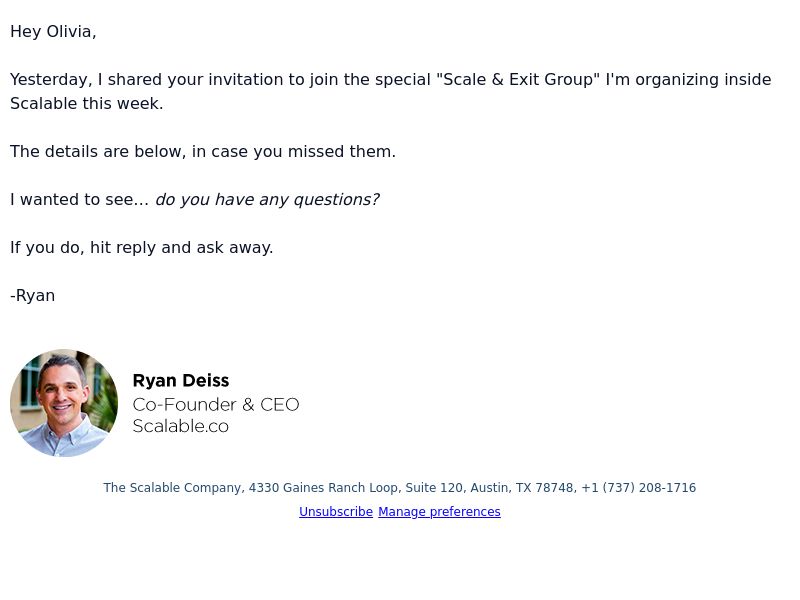800x600 pixels.
Task: Click the "Co-Founder & CEO" title text
Action: tap(216, 405)
